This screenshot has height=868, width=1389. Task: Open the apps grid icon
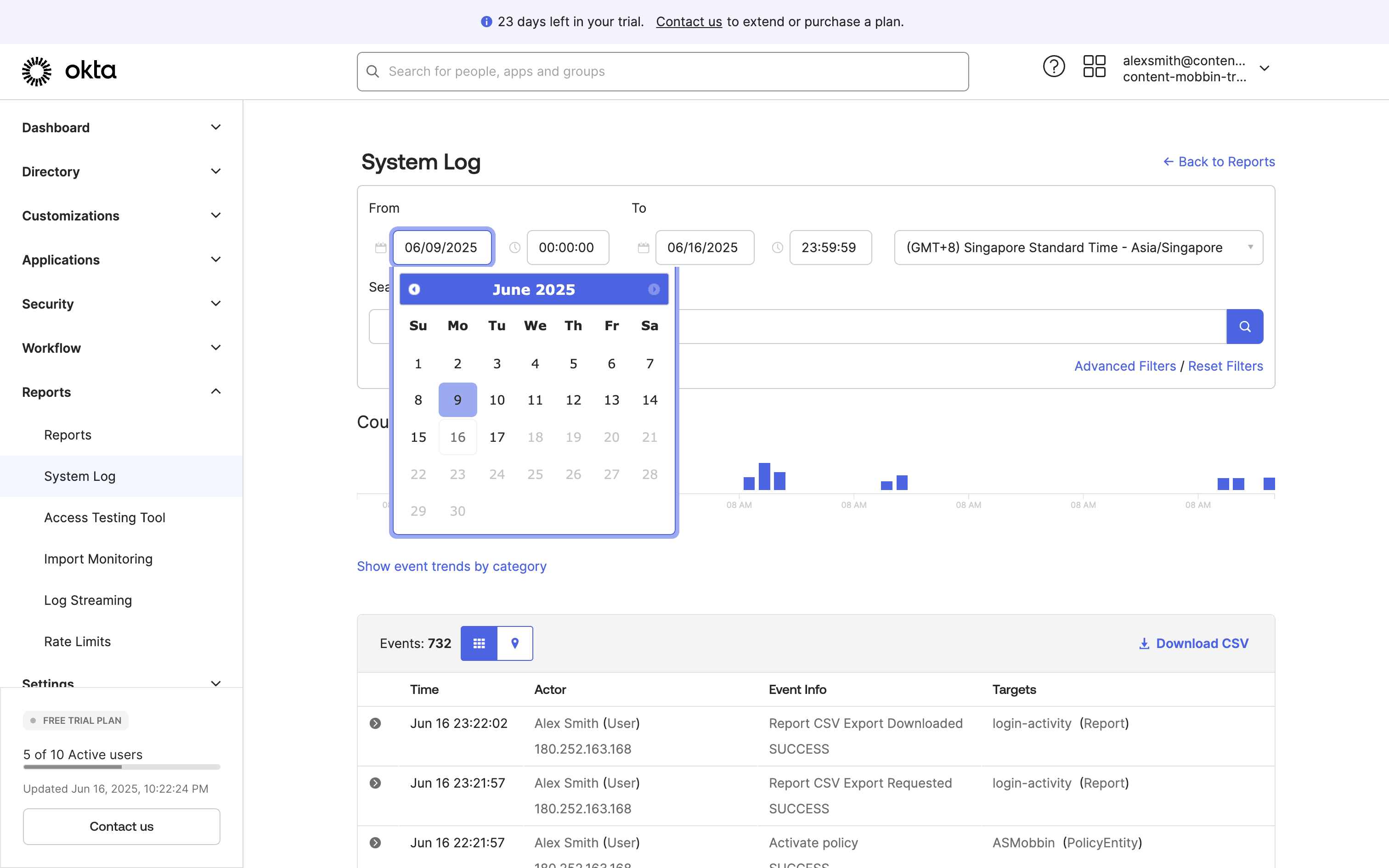(x=1094, y=67)
